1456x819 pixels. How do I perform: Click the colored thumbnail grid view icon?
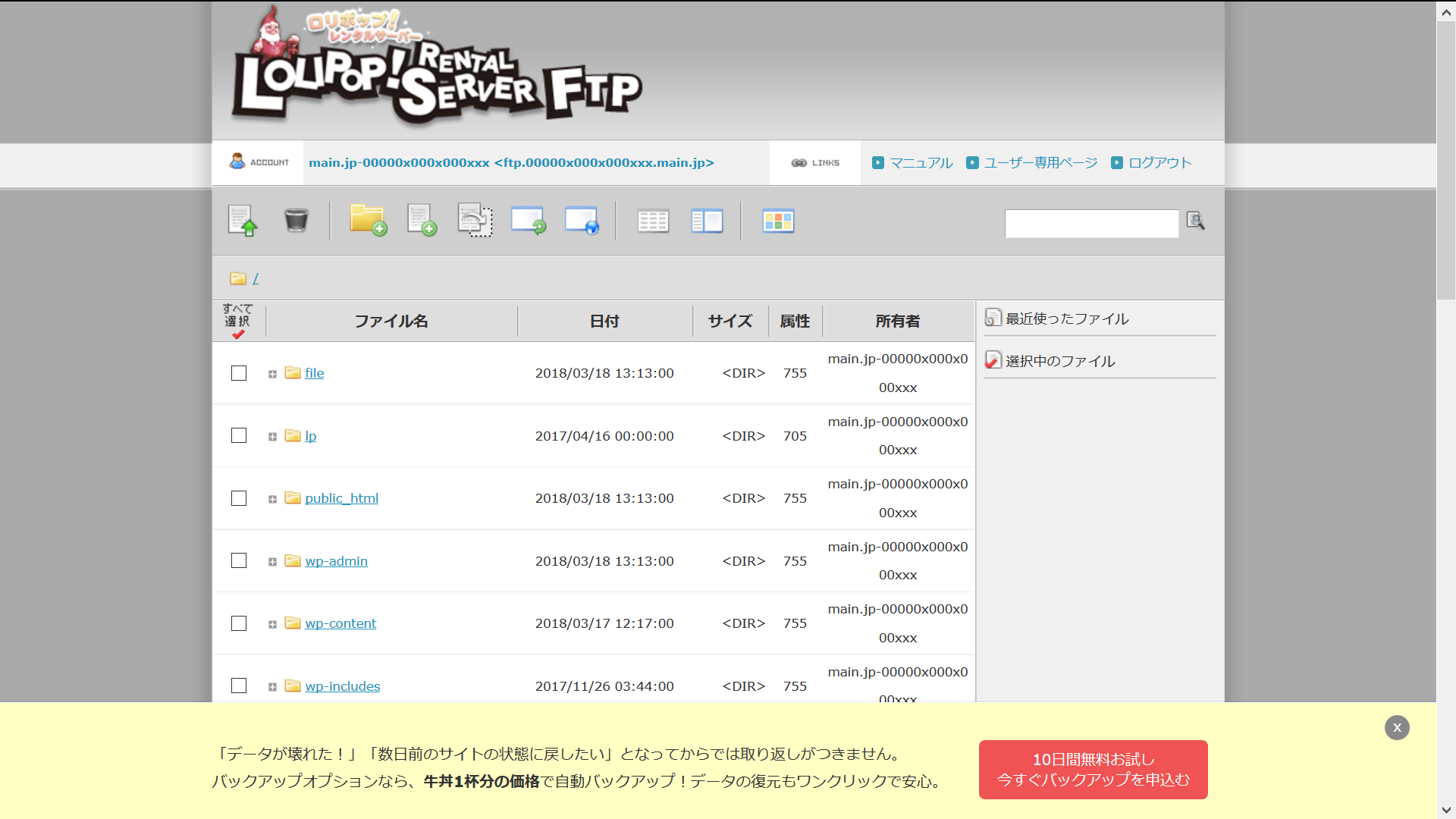778,221
